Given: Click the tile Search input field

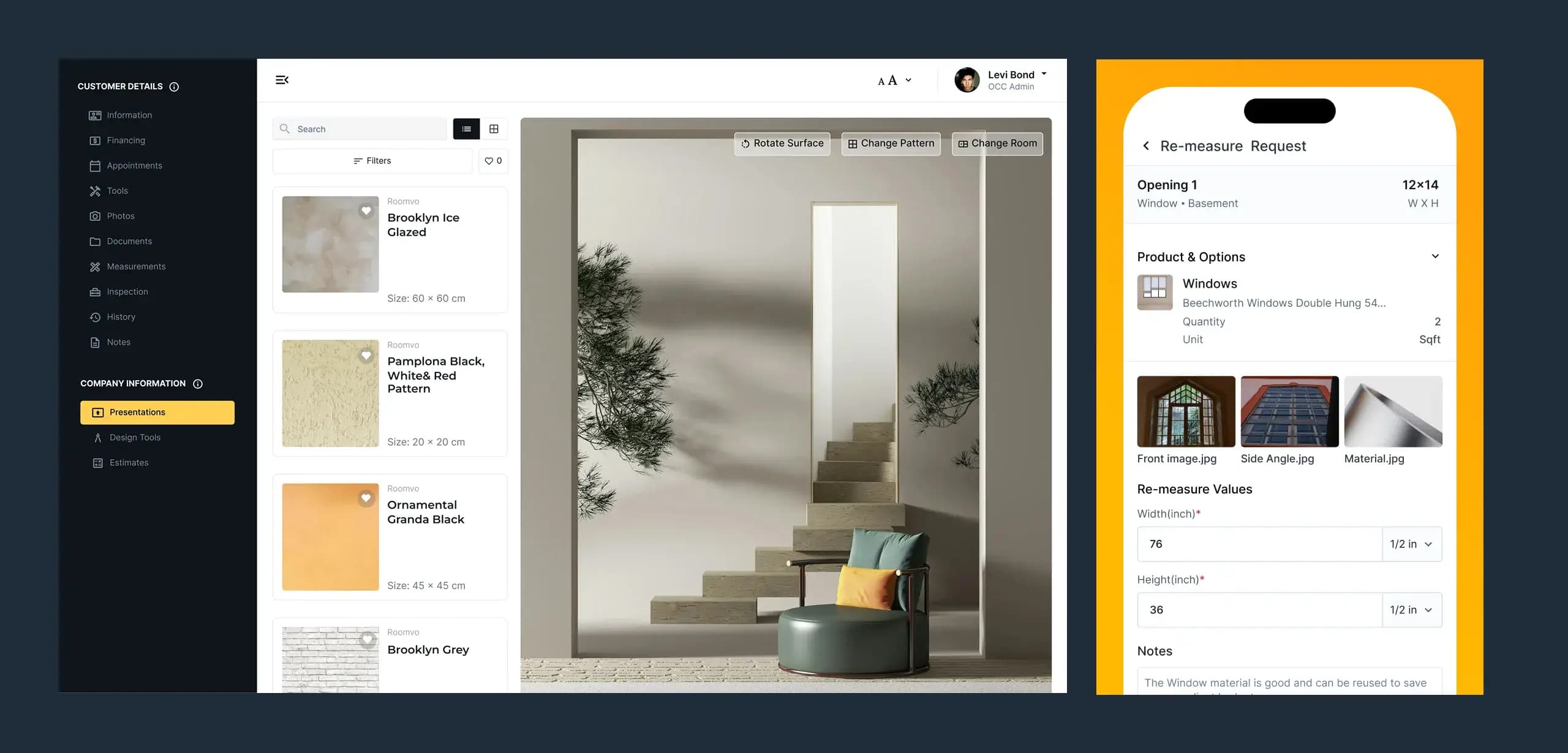Looking at the screenshot, I should (x=360, y=129).
